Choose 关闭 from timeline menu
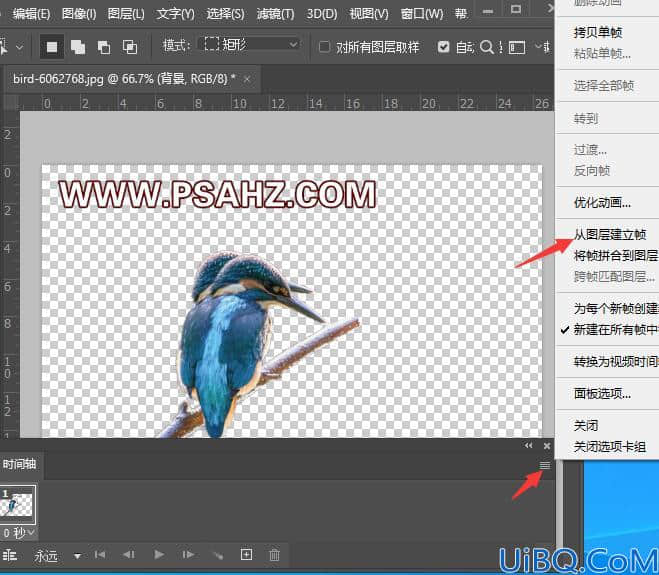The height and width of the screenshot is (575, 659). click(585, 425)
